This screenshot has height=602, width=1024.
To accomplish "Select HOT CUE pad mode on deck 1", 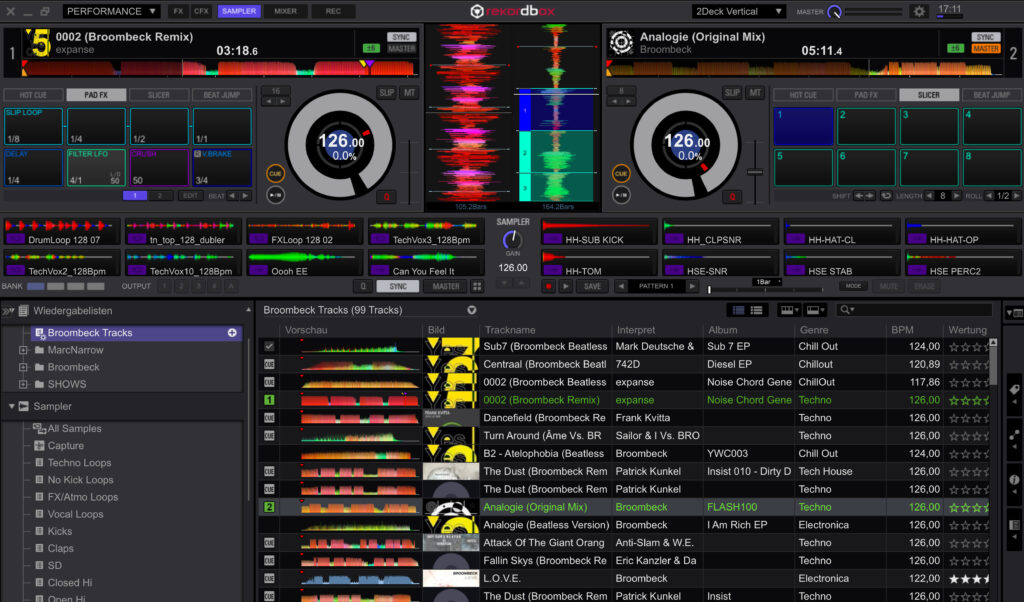I will point(33,95).
